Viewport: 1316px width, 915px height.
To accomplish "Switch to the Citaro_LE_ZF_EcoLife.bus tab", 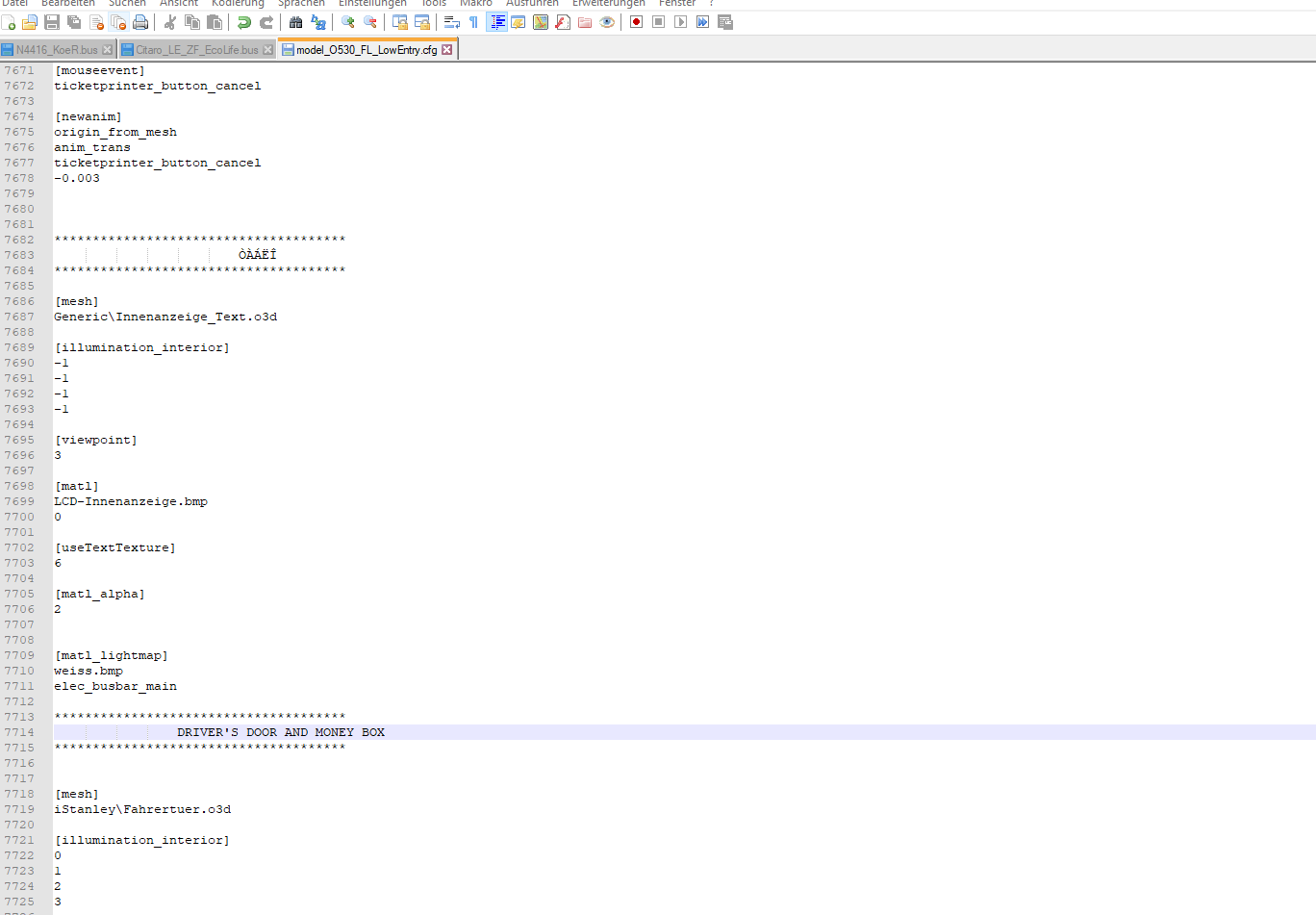I will [197, 50].
